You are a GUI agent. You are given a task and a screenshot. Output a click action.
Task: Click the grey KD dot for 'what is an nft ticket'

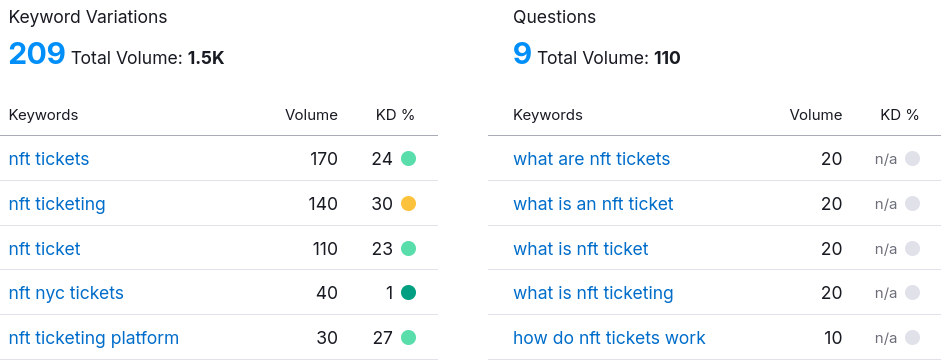(x=912, y=204)
